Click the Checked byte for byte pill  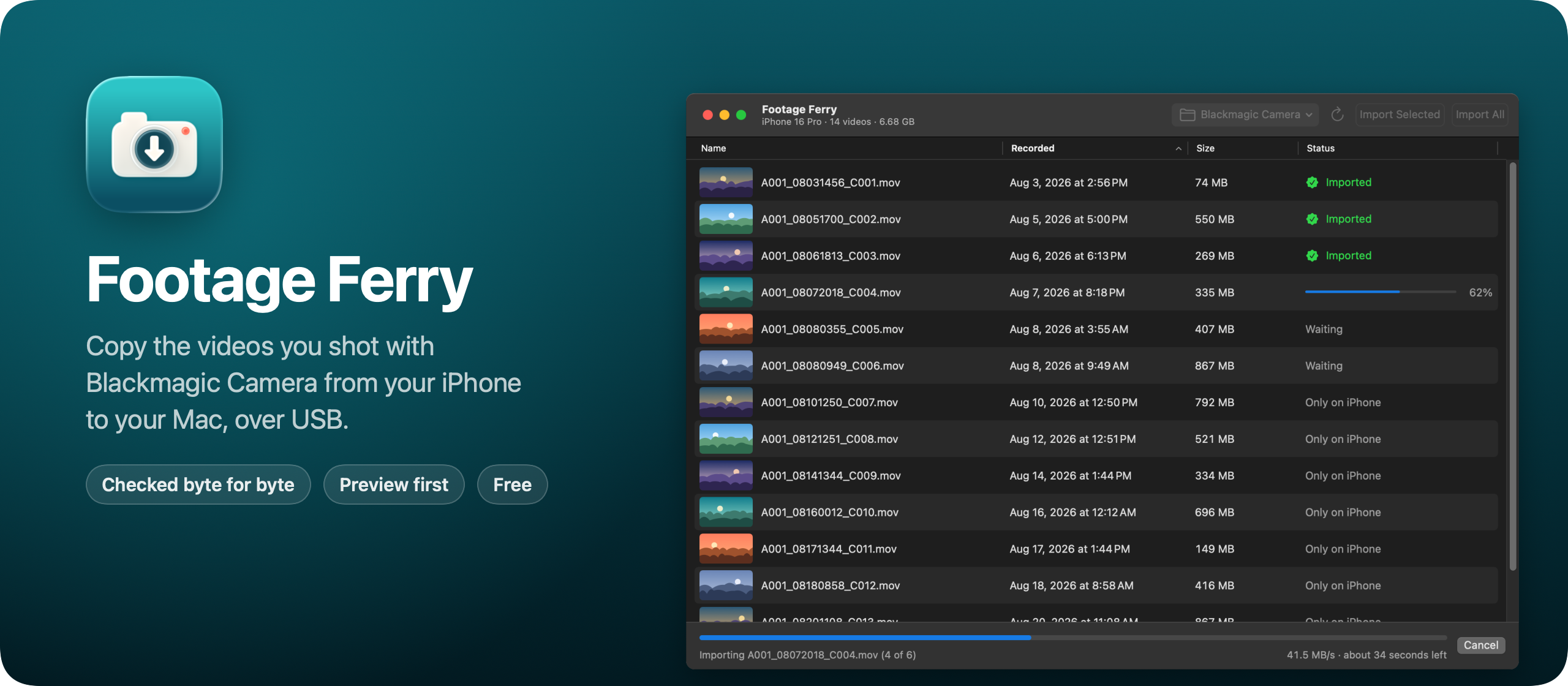click(x=198, y=484)
